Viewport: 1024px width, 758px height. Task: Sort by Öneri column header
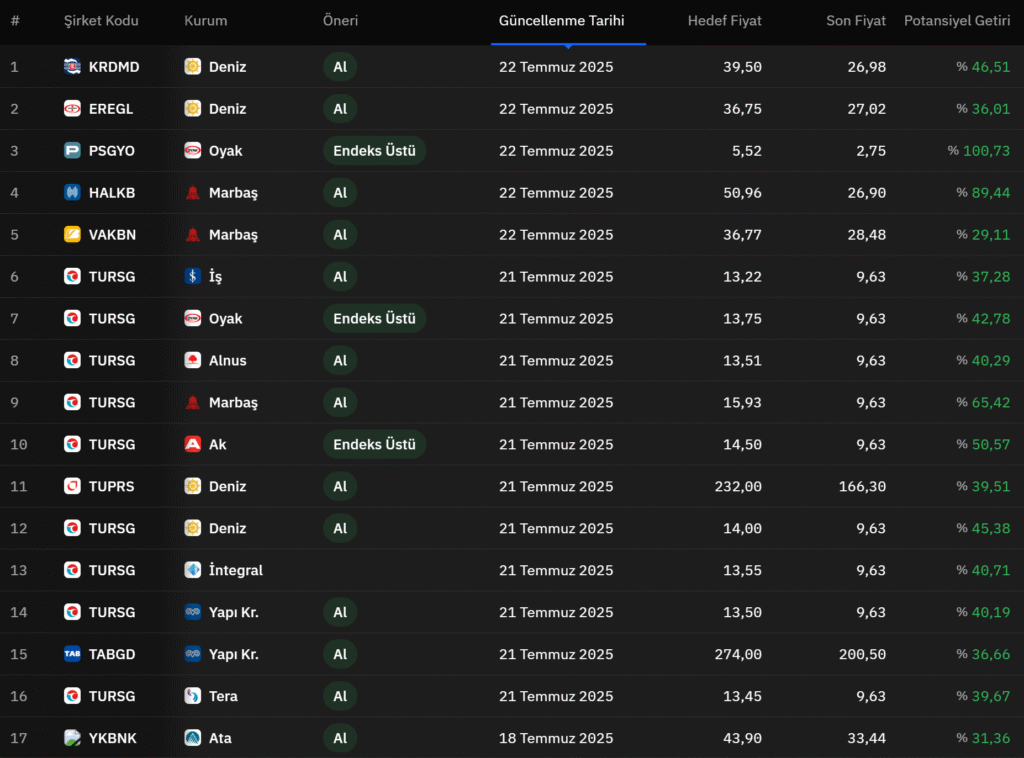pyautogui.click(x=340, y=21)
